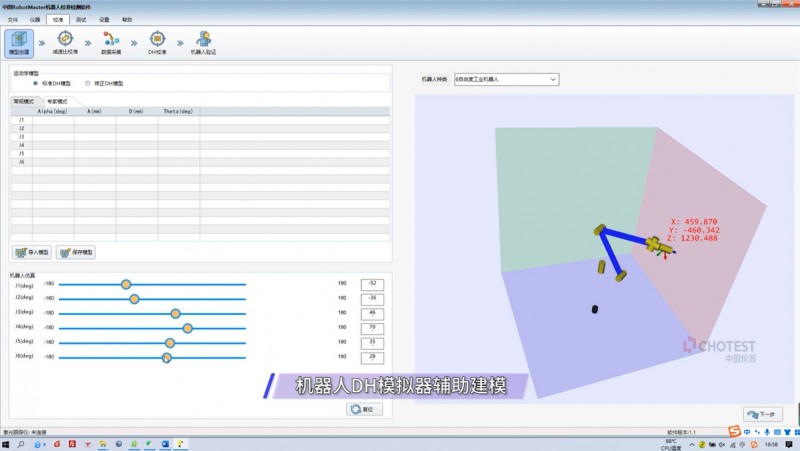Click the 数据采集 data collection icon
The image size is (800, 451).
[110, 41]
